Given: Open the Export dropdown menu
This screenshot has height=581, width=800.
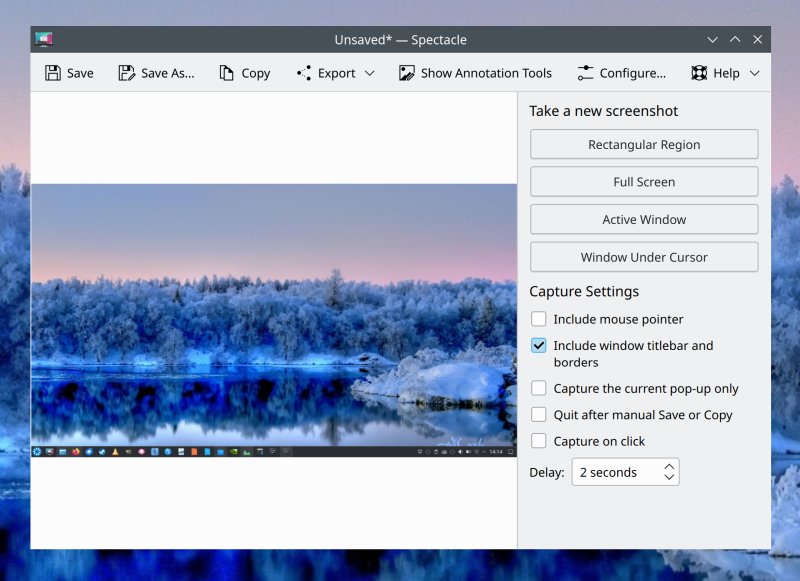Looking at the screenshot, I should [336, 73].
